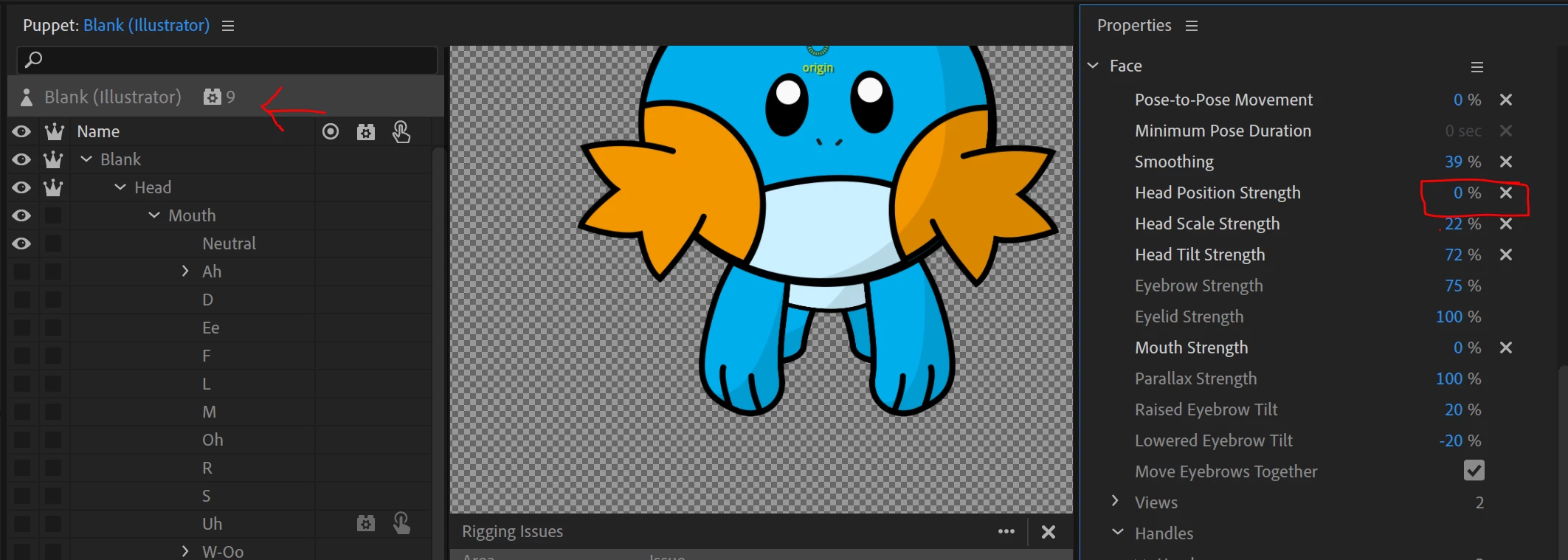Hide the Mouth group with its eye icon

21,215
